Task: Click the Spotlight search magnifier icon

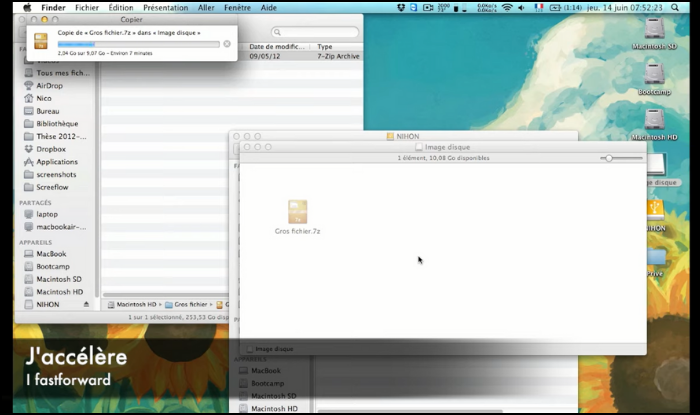Action: coord(673,7)
